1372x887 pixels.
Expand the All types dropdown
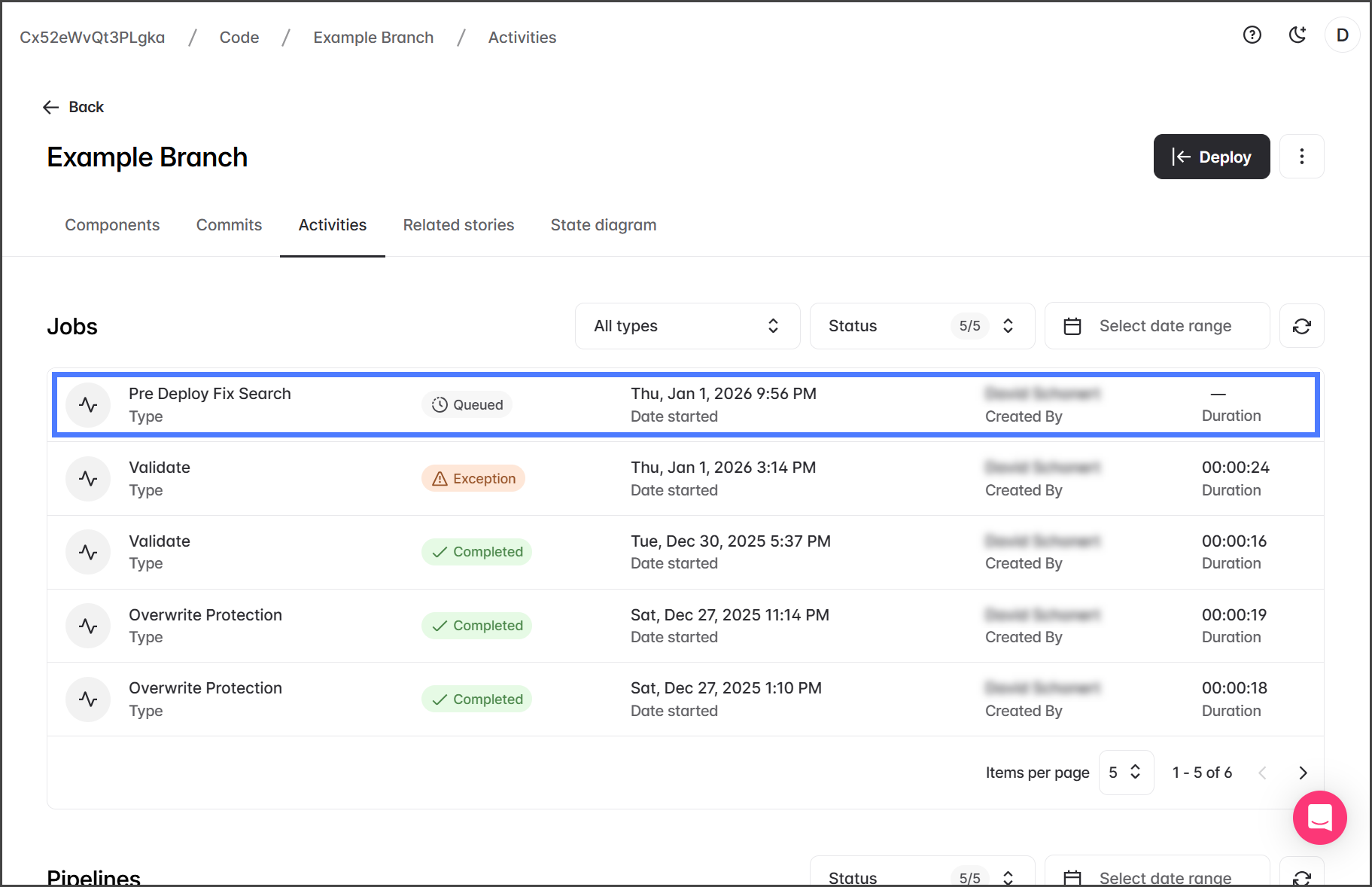686,326
